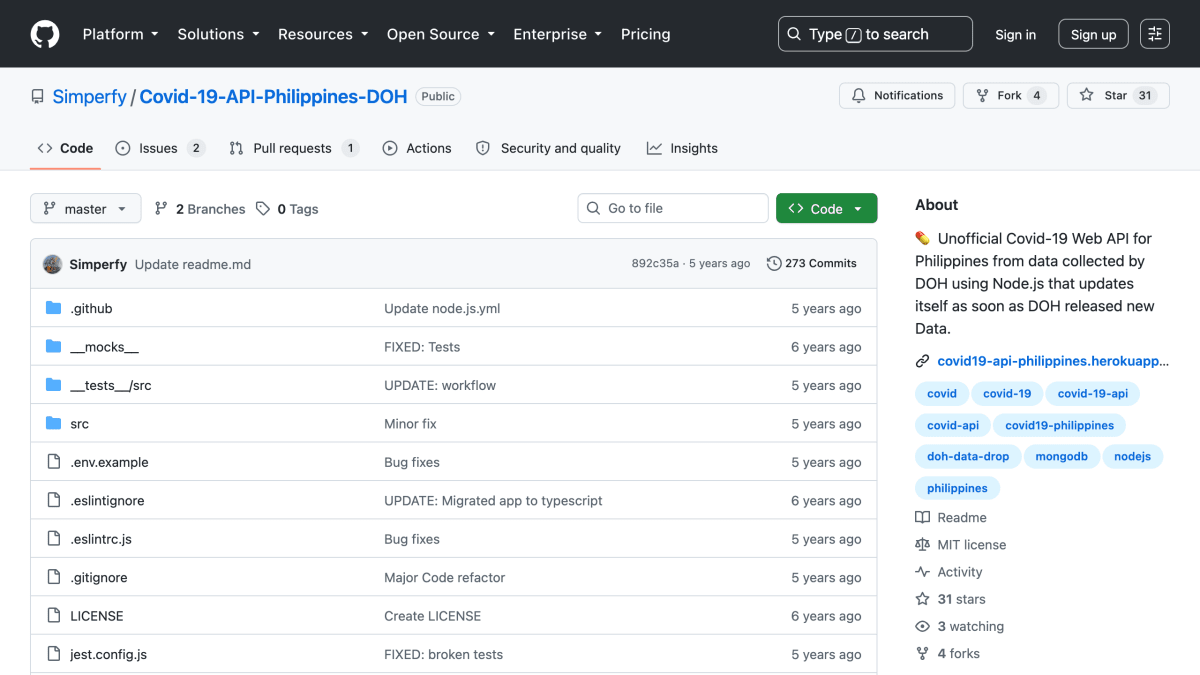Switch to the Security and quality tab

click(548, 148)
